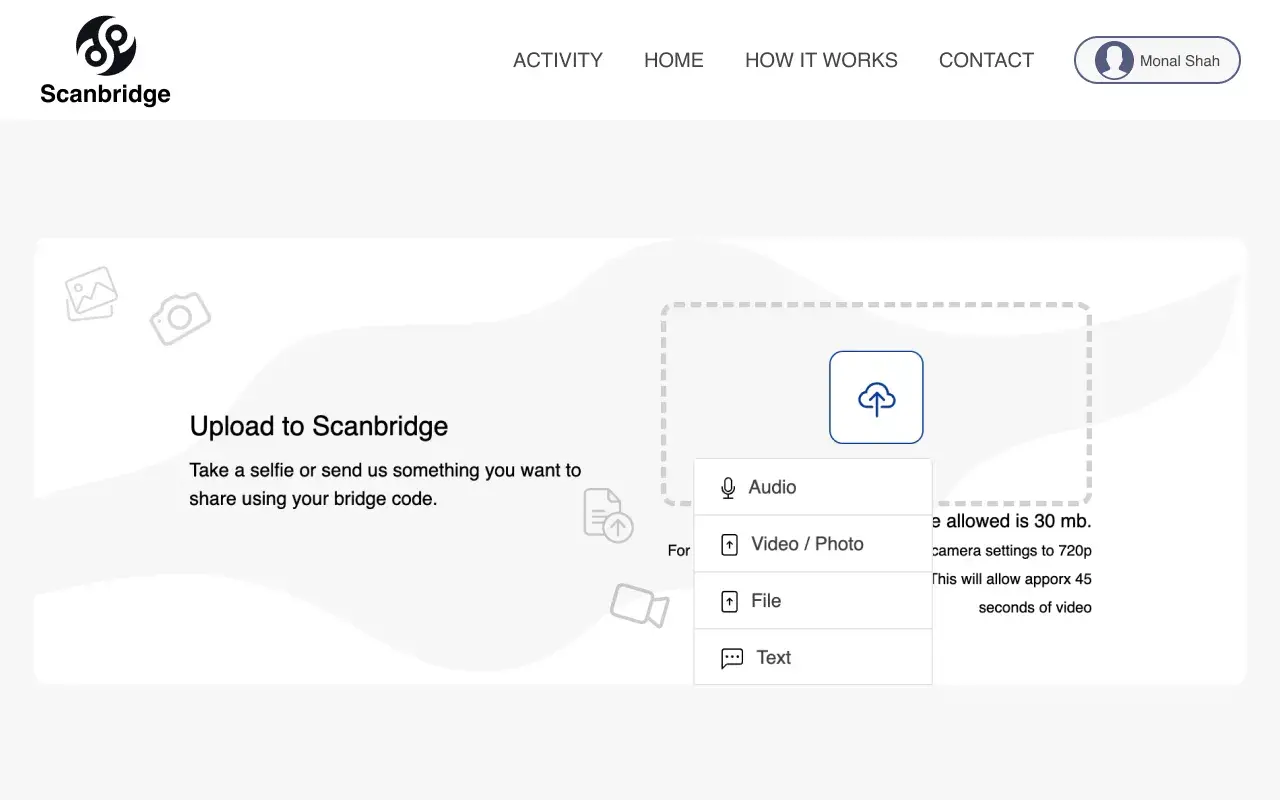
Task: Click the Upload to Scanbridge heading
Action: coord(319,426)
